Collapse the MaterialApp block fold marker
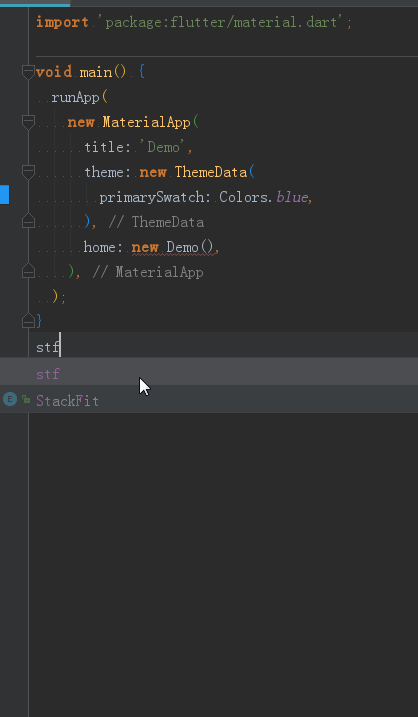 coord(28,122)
